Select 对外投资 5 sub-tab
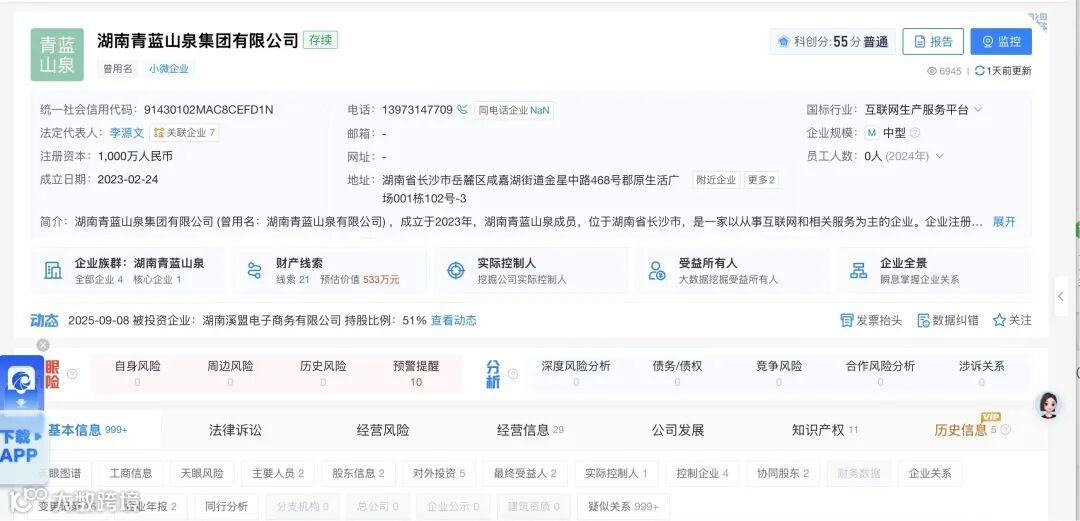1080x521 pixels. pyautogui.click(x=439, y=473)
